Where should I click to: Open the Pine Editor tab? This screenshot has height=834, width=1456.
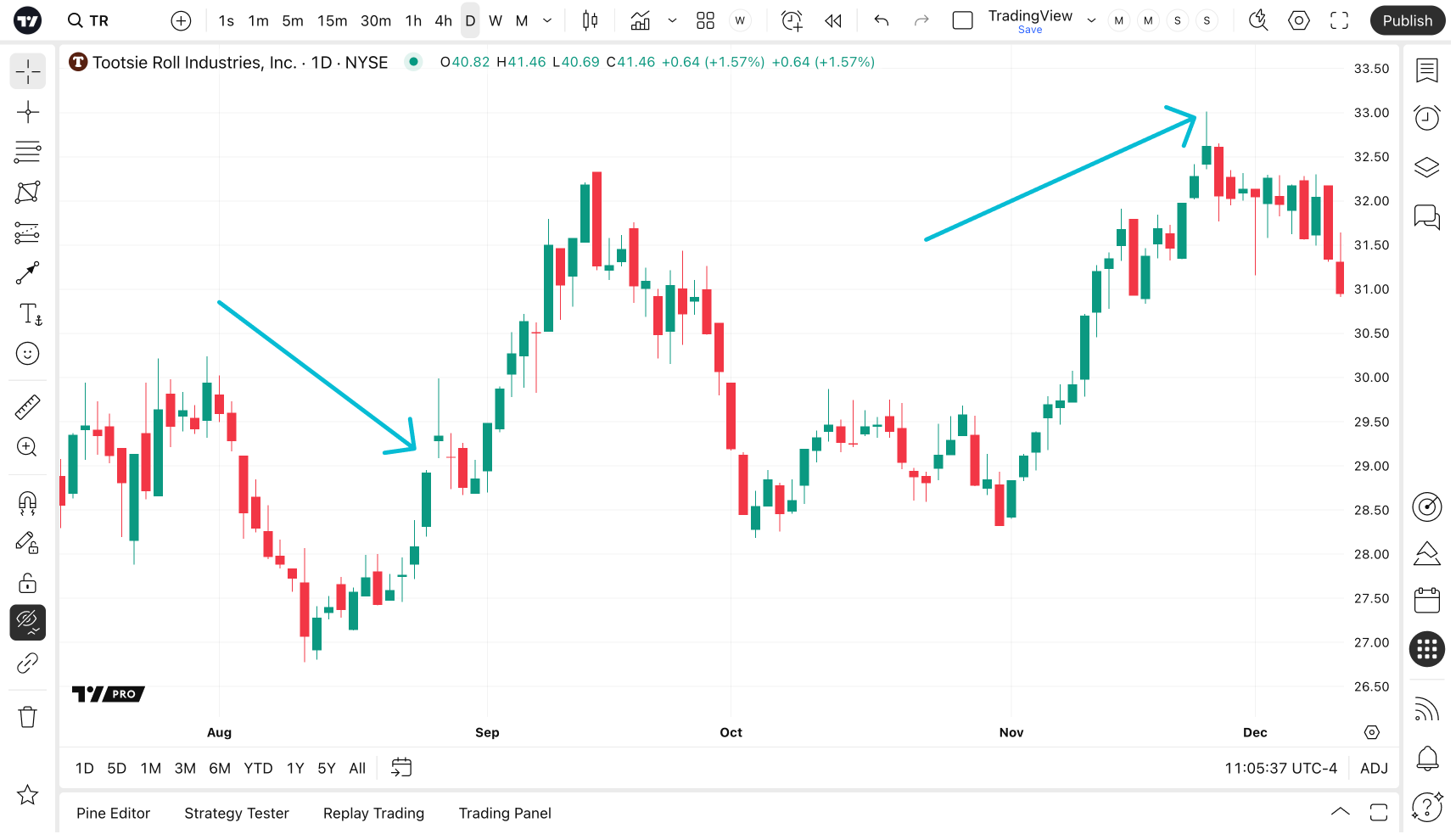[114, 813]
